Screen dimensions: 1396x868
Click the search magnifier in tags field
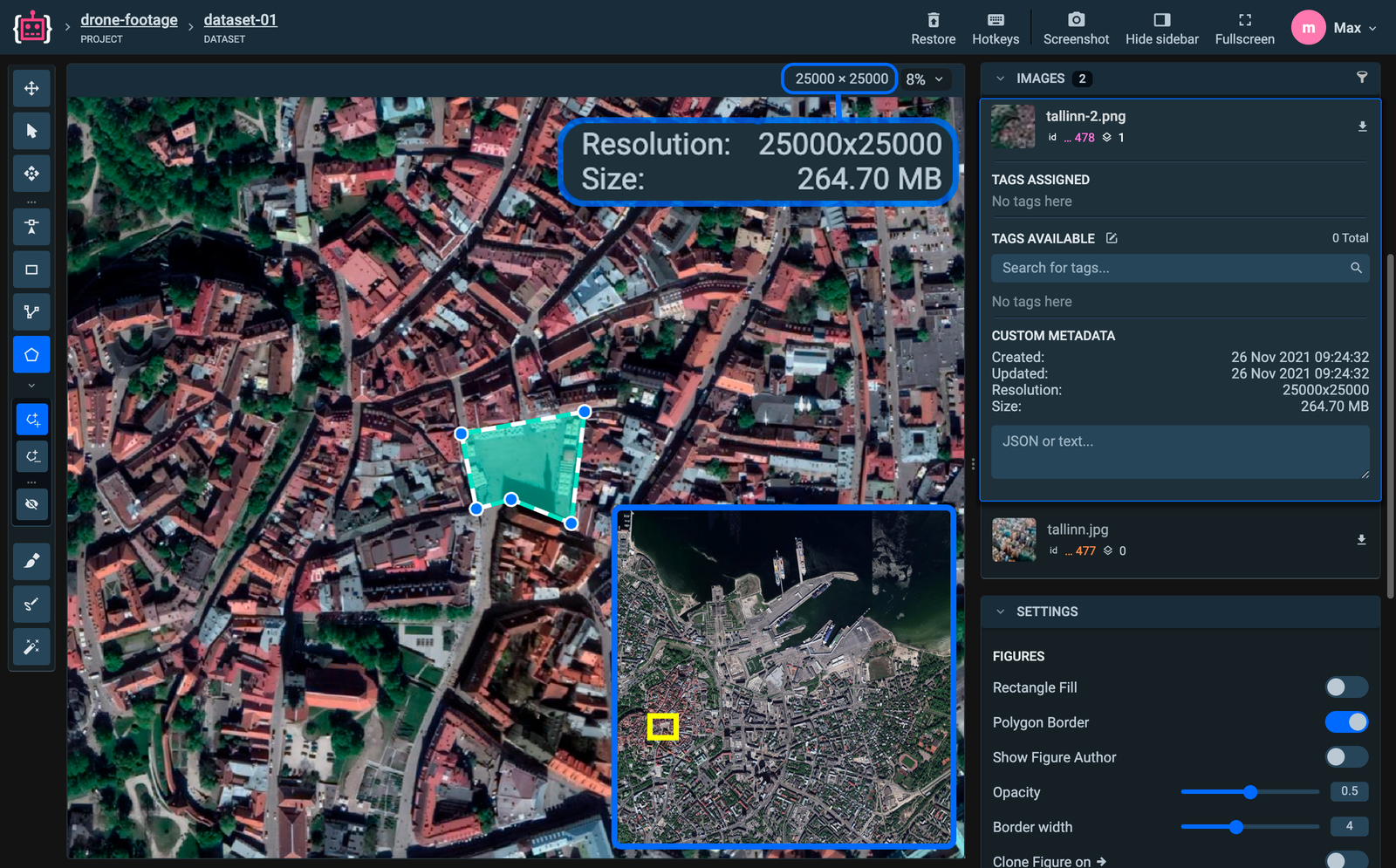coord(1356,268)
